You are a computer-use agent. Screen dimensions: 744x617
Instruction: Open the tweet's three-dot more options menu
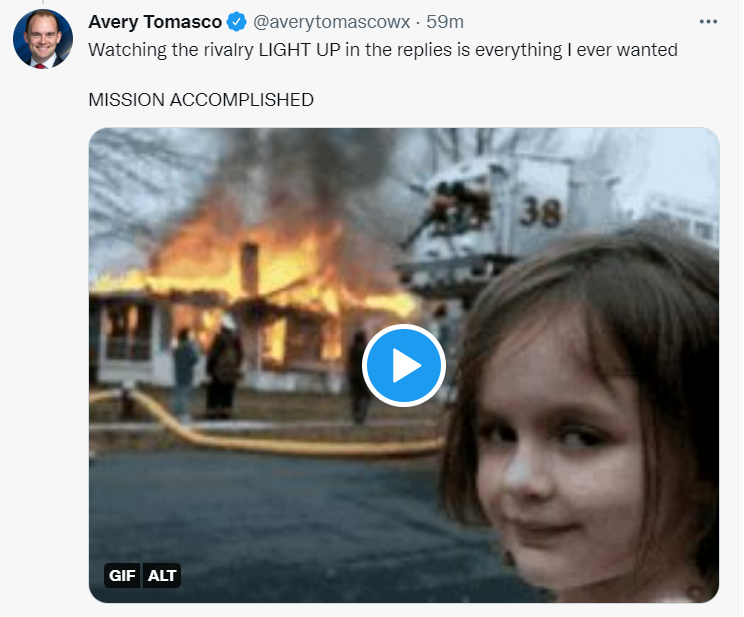(x=708, y=22)
